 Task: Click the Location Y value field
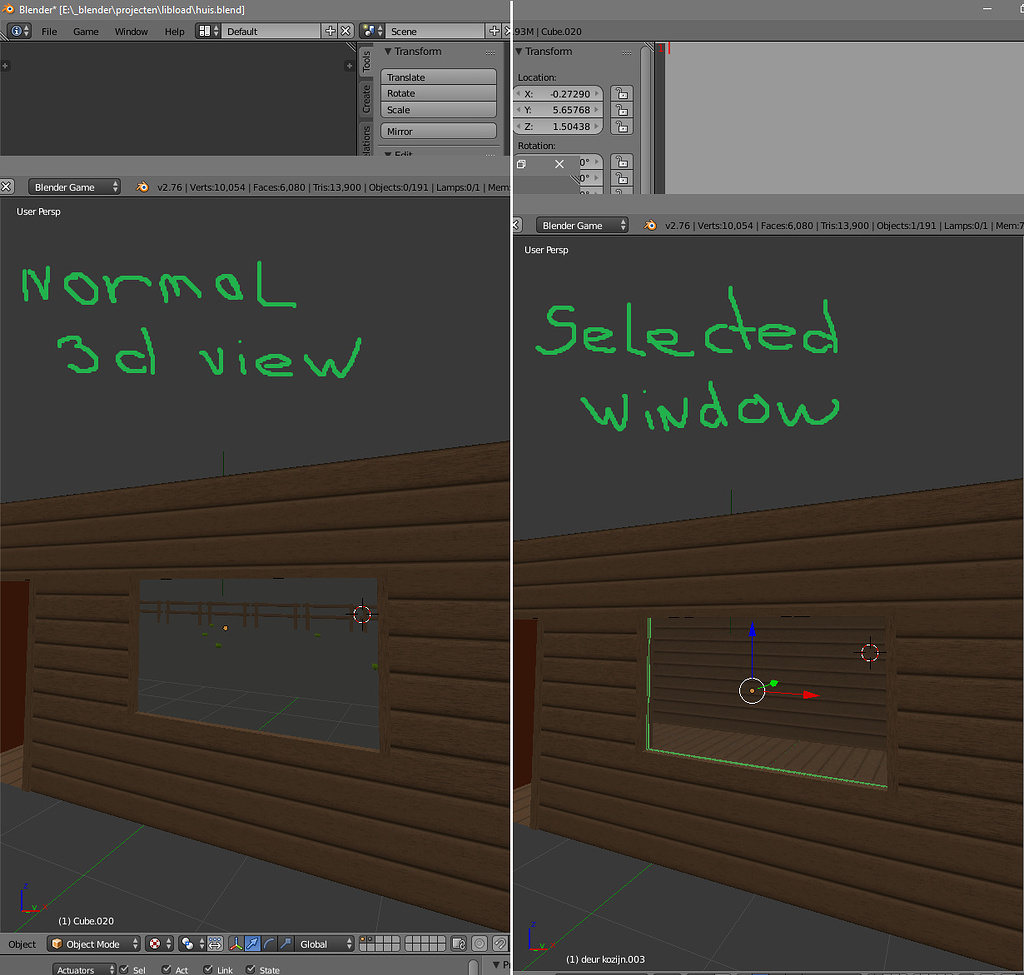coord(558,110)
